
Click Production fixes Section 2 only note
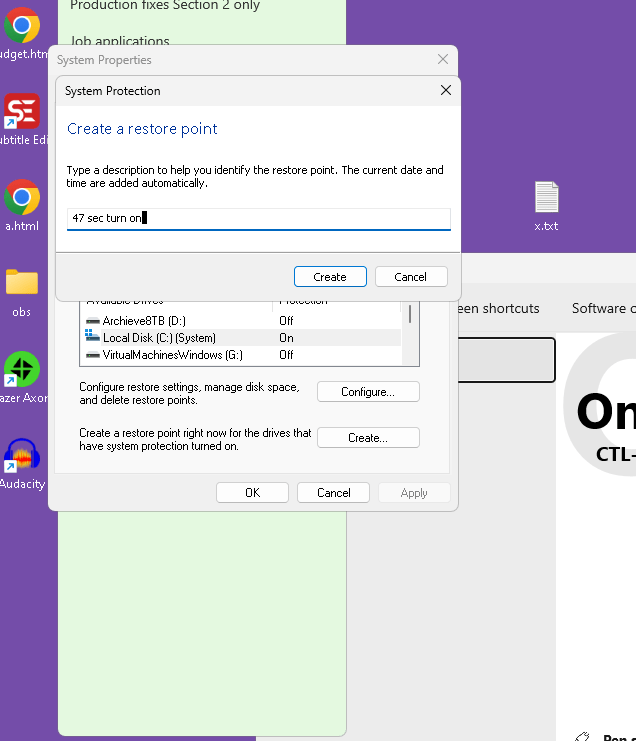coord(165,6)
